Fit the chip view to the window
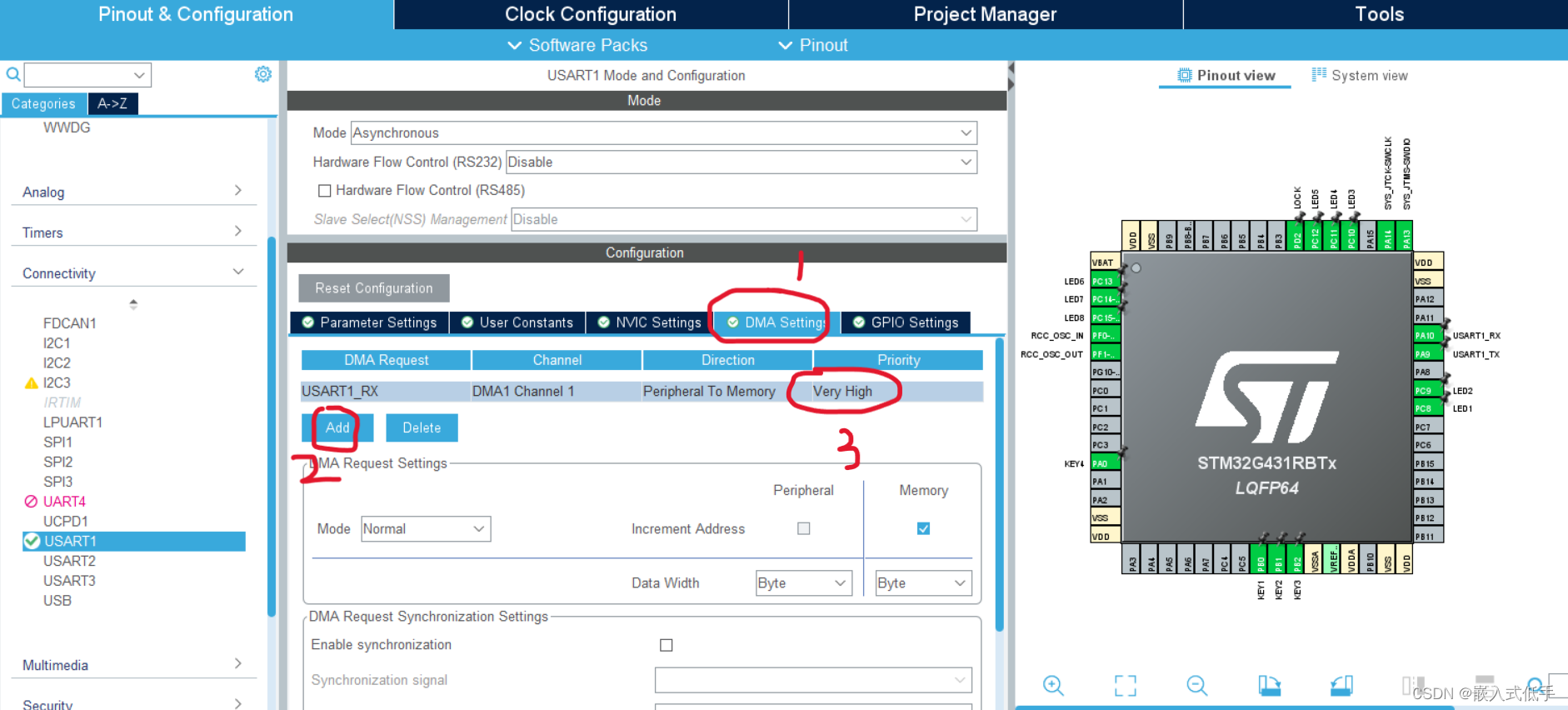 pyautogui.click(x=1126, y=685)
